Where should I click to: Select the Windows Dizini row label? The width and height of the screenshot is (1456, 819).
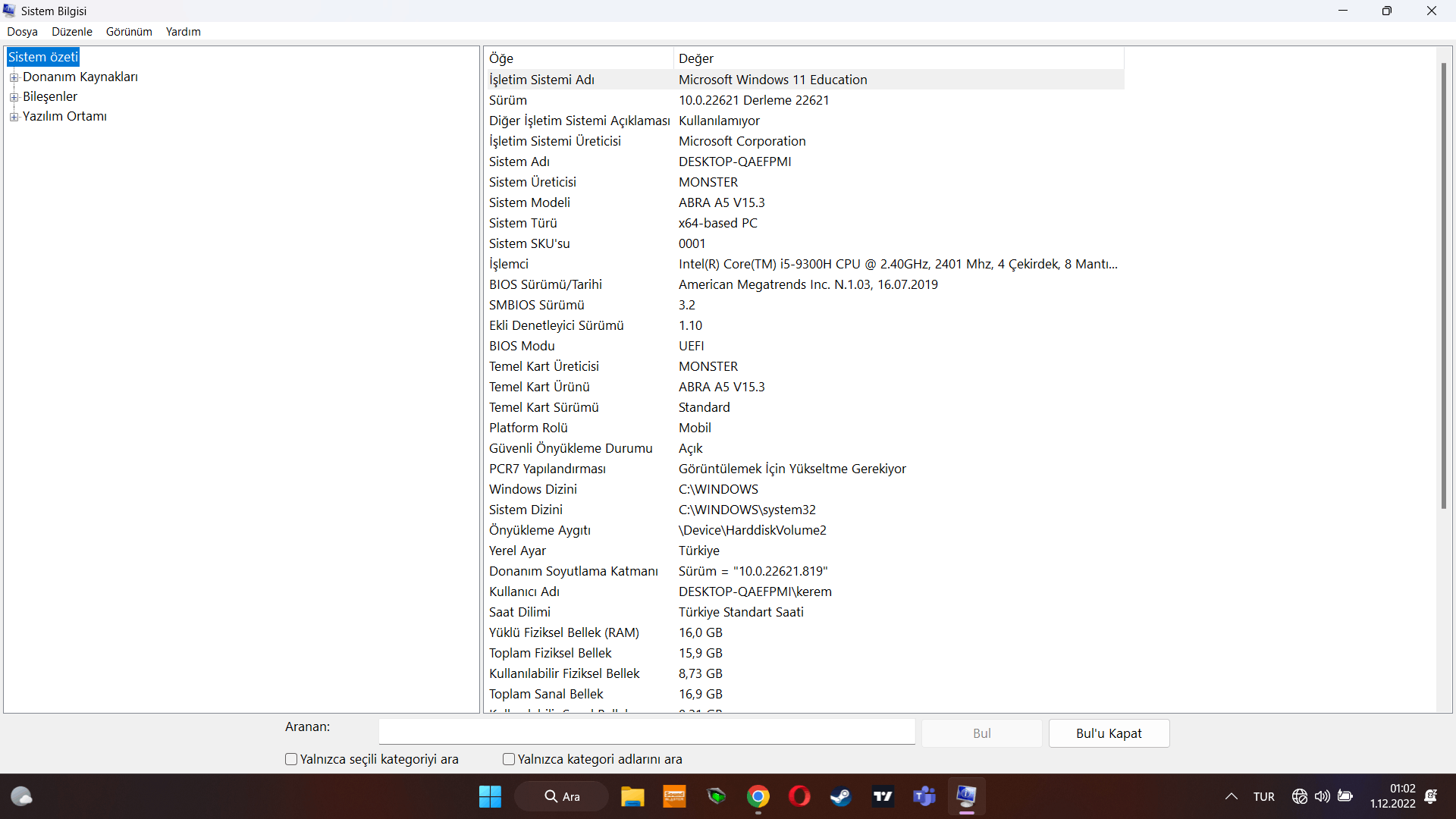pyautogui.click(x=533, y=489)
